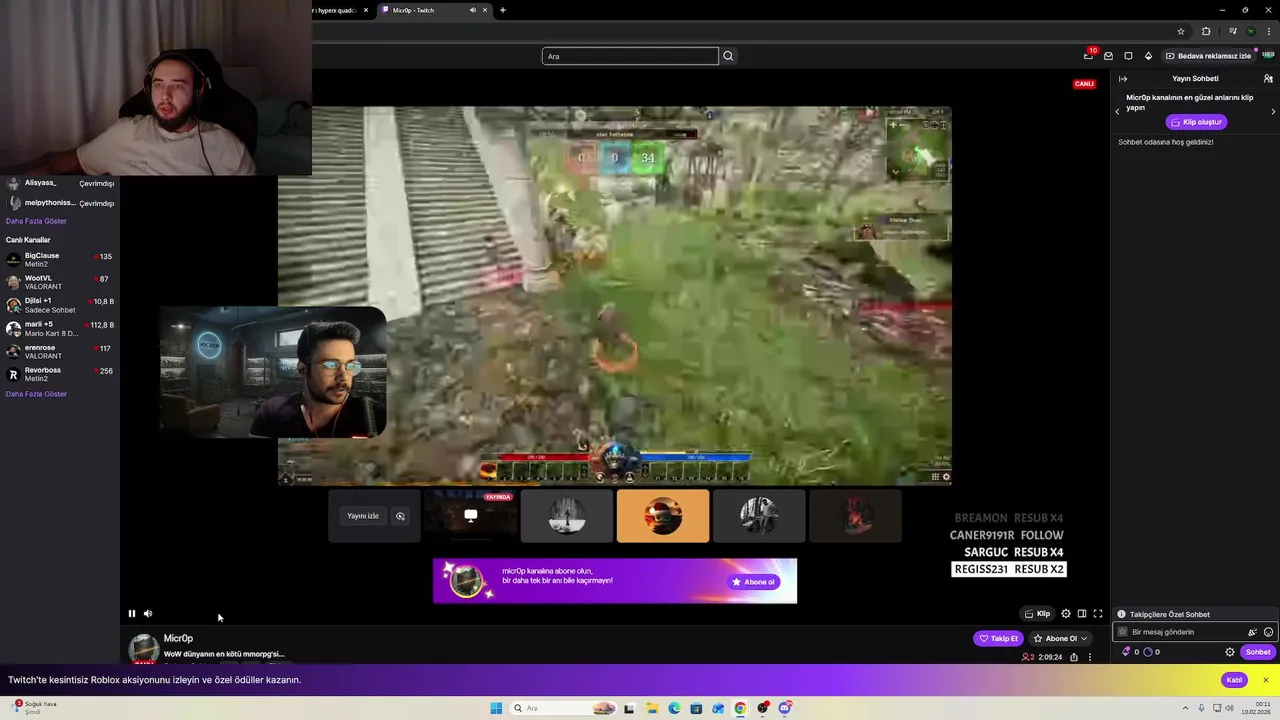1280x720 pixels.
Task: Open Twitch whispers envelope icon
Action: 1108,56
